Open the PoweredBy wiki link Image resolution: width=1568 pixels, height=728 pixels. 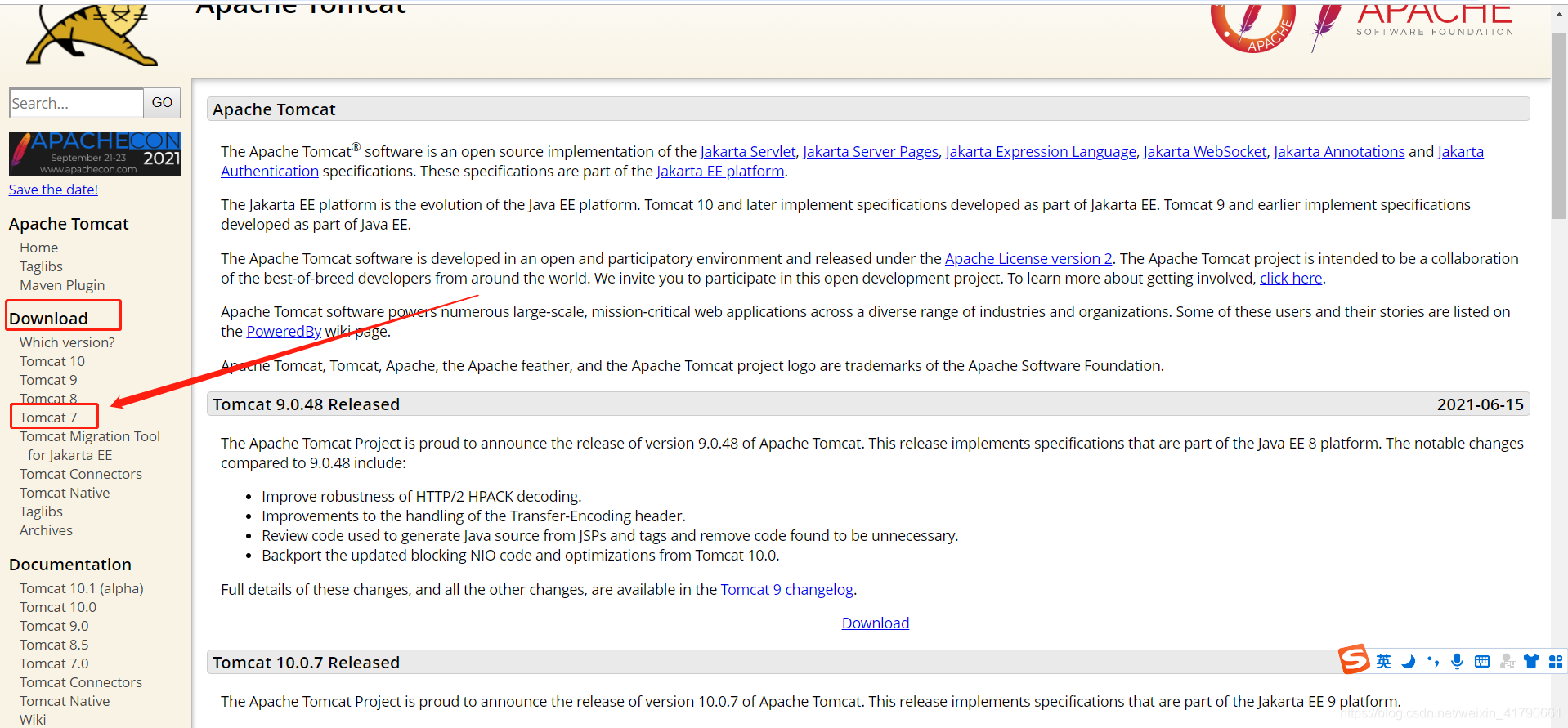point(284,331)
